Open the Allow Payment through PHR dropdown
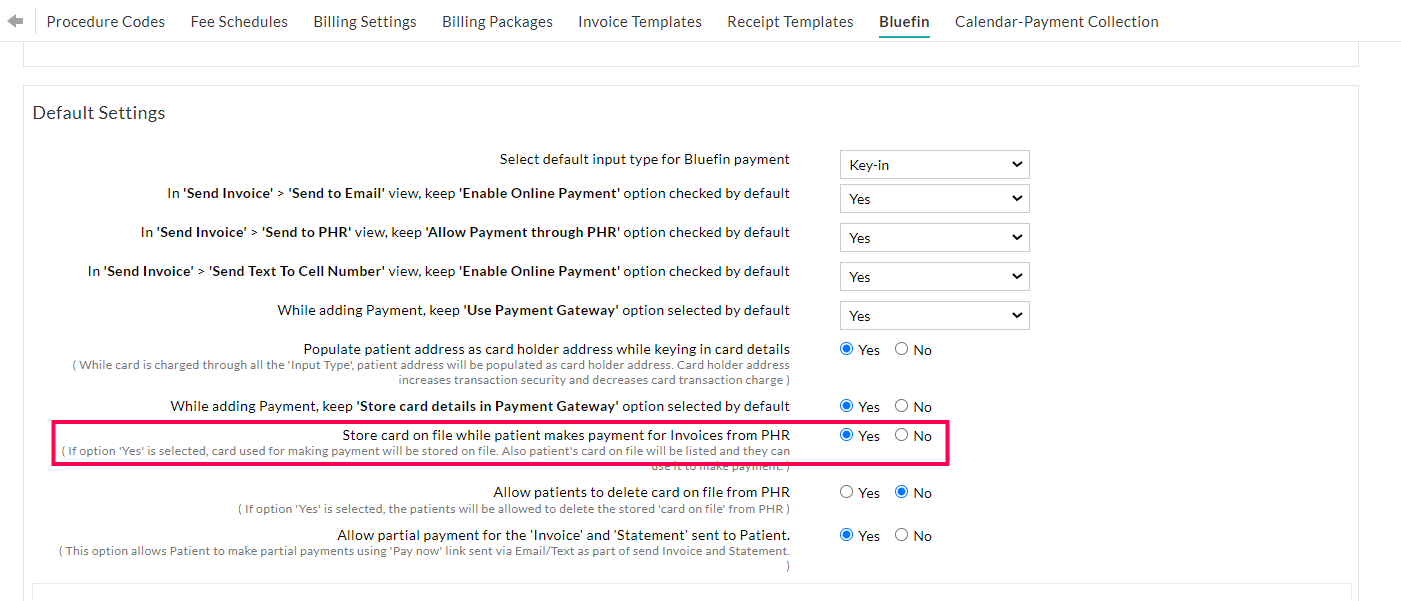The image size is (1401, 601). pos(934,237)
